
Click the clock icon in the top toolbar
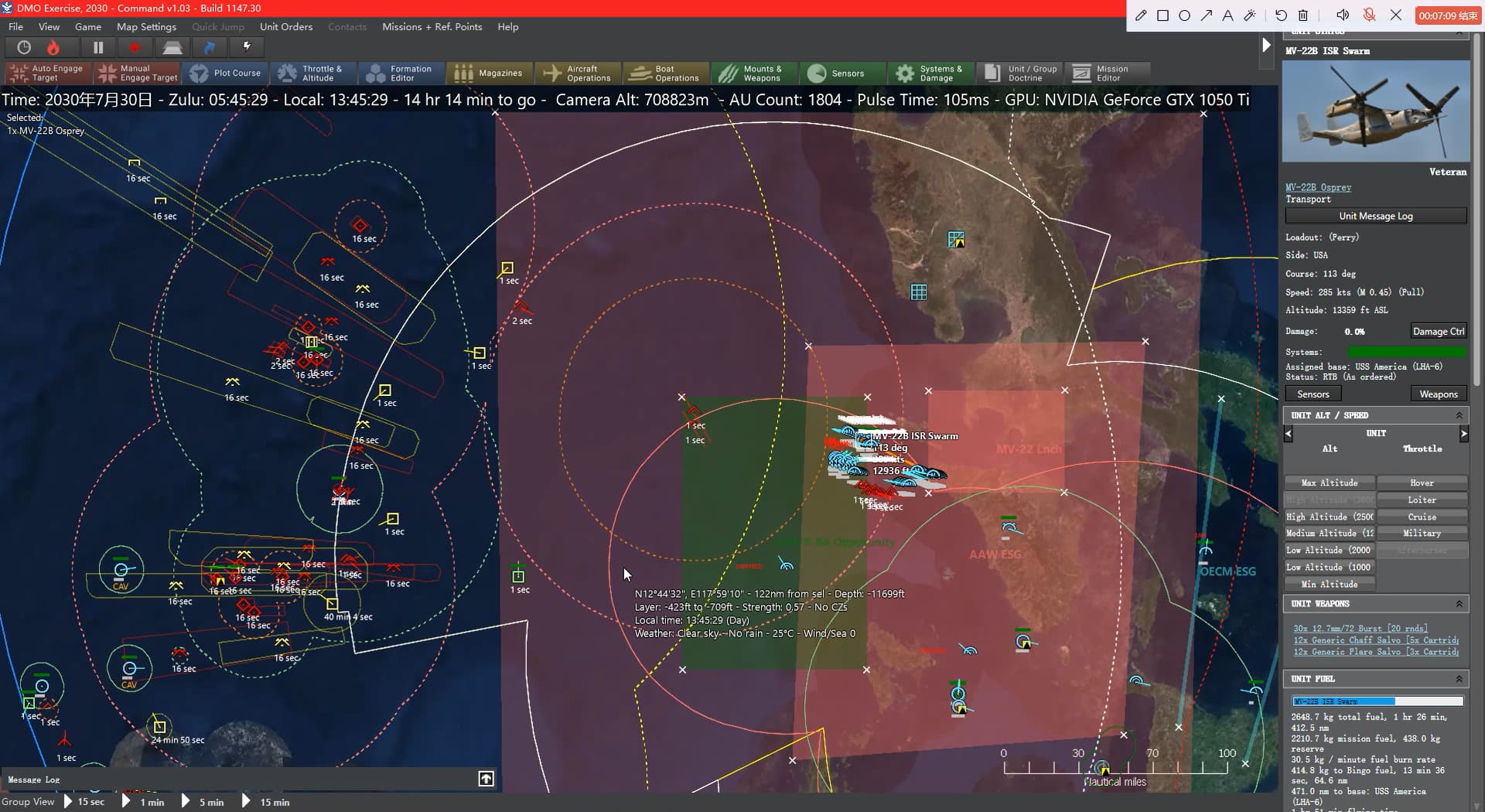[x=24, y=47]
